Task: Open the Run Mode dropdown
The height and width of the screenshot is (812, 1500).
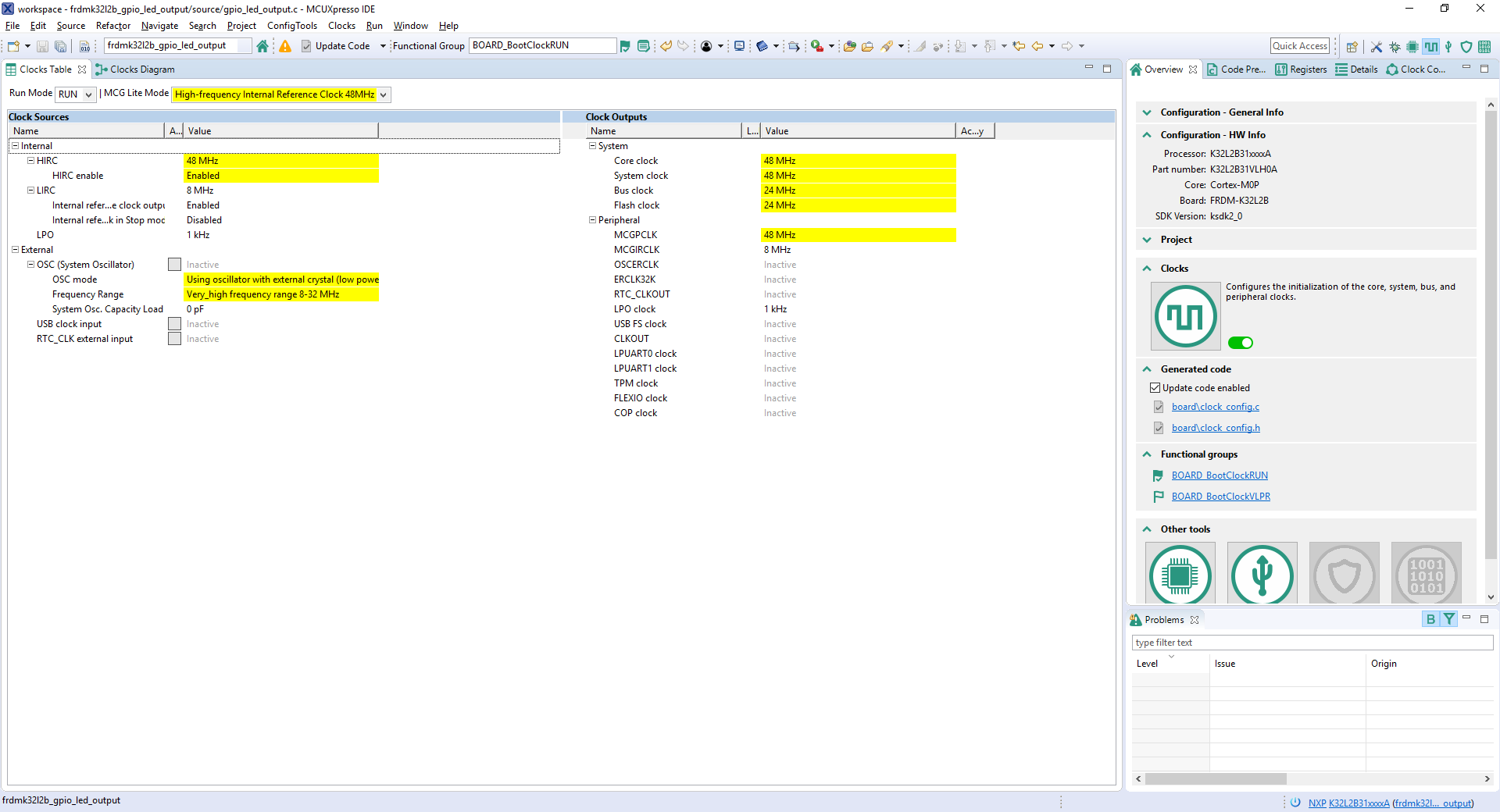Action: (x=75, y=94)
